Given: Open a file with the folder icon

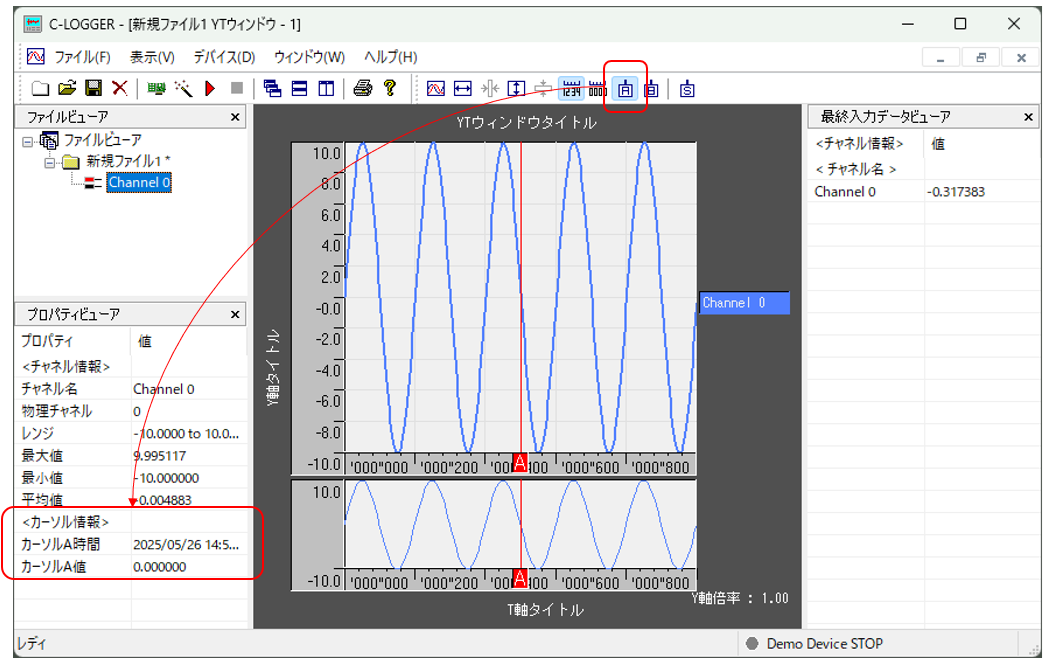Looking at the screenshot, I should pyautogui.click(x=67, y=89).
